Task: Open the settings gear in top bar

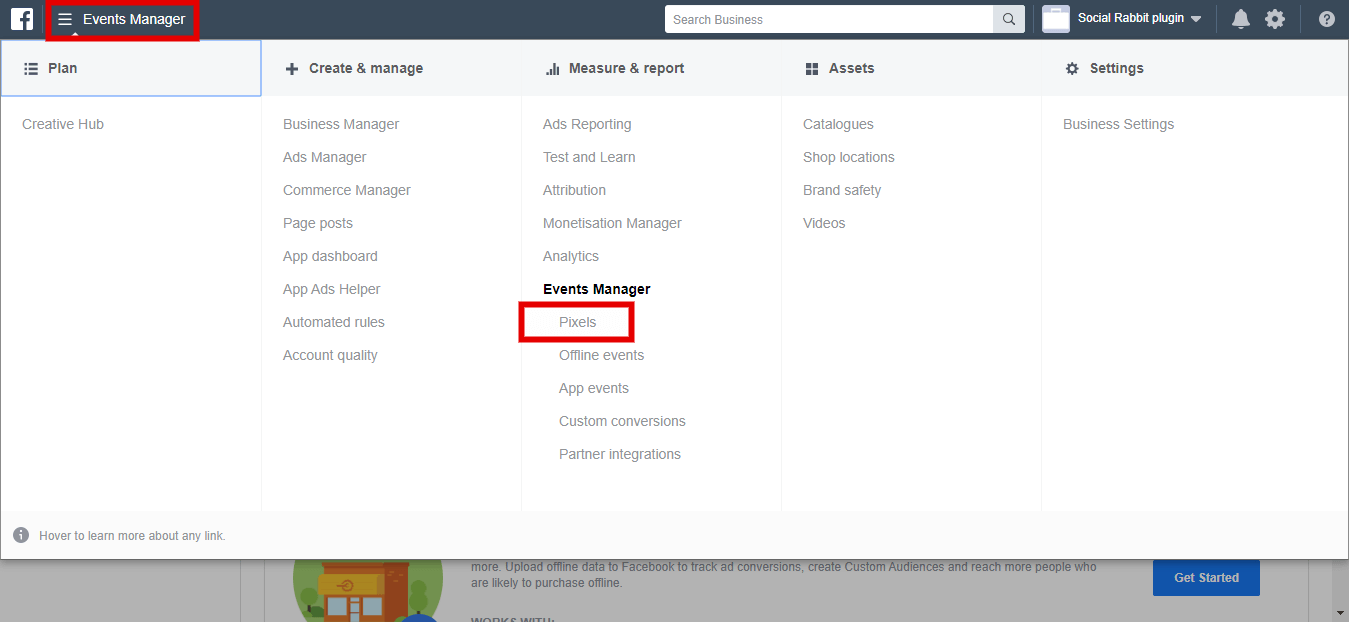Action: (1275, 19)
